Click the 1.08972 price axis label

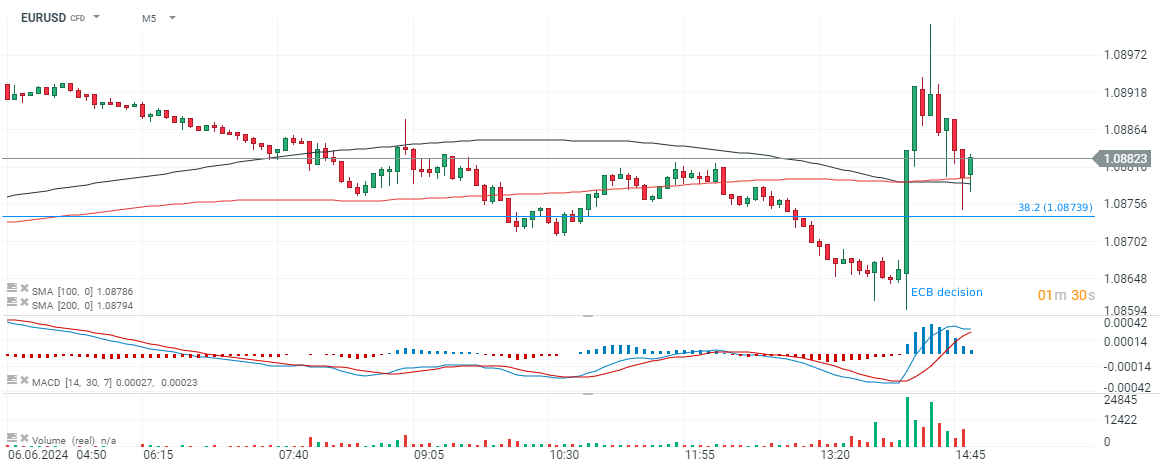[x=1127, y=56]
